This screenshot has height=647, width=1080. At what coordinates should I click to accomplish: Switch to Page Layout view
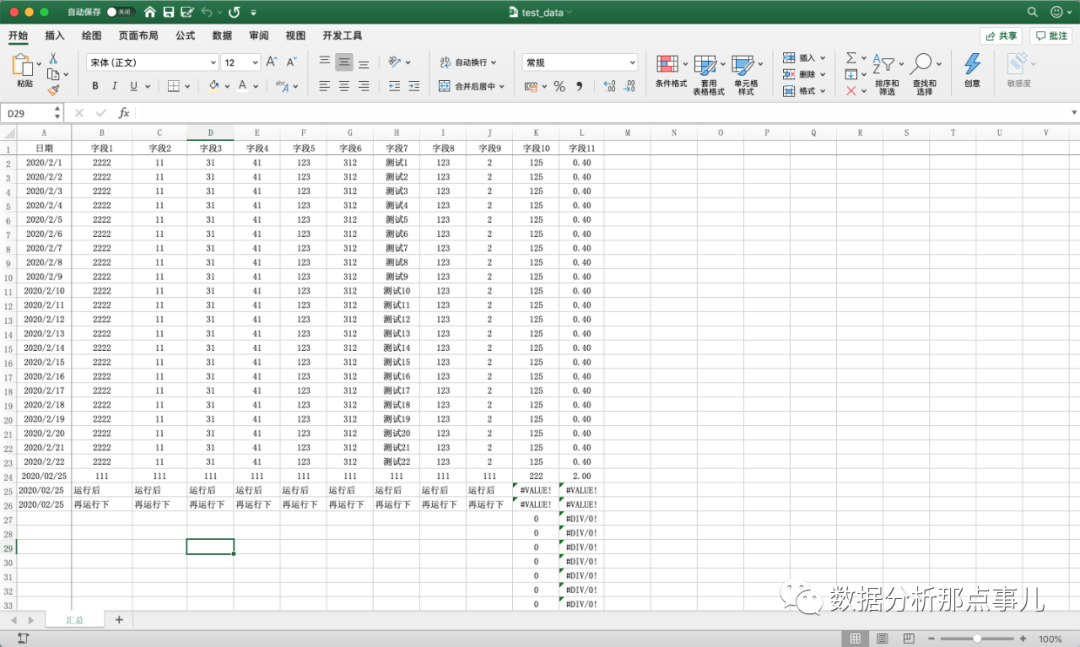click(x=882, y=639)
